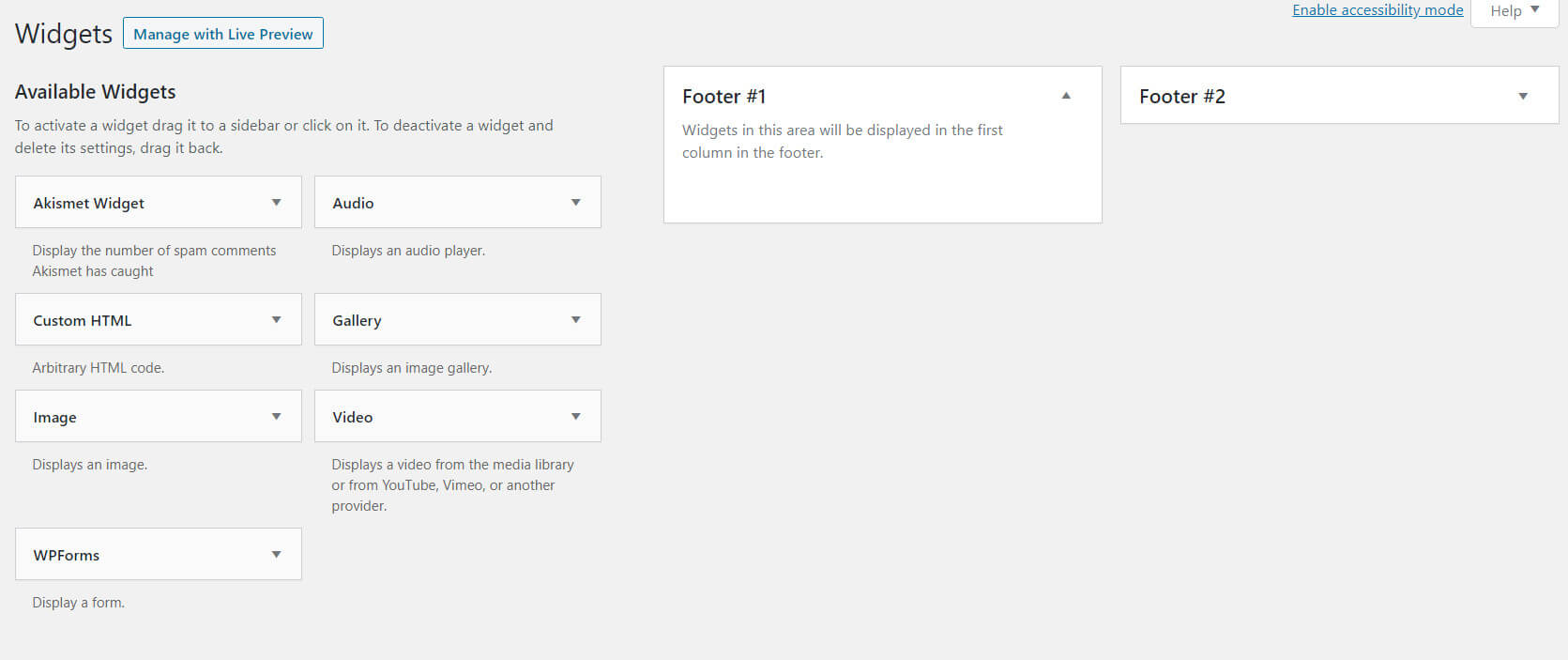Select the Image widget title
This screenshot has height=660, width=1568.
click(55, 417)
